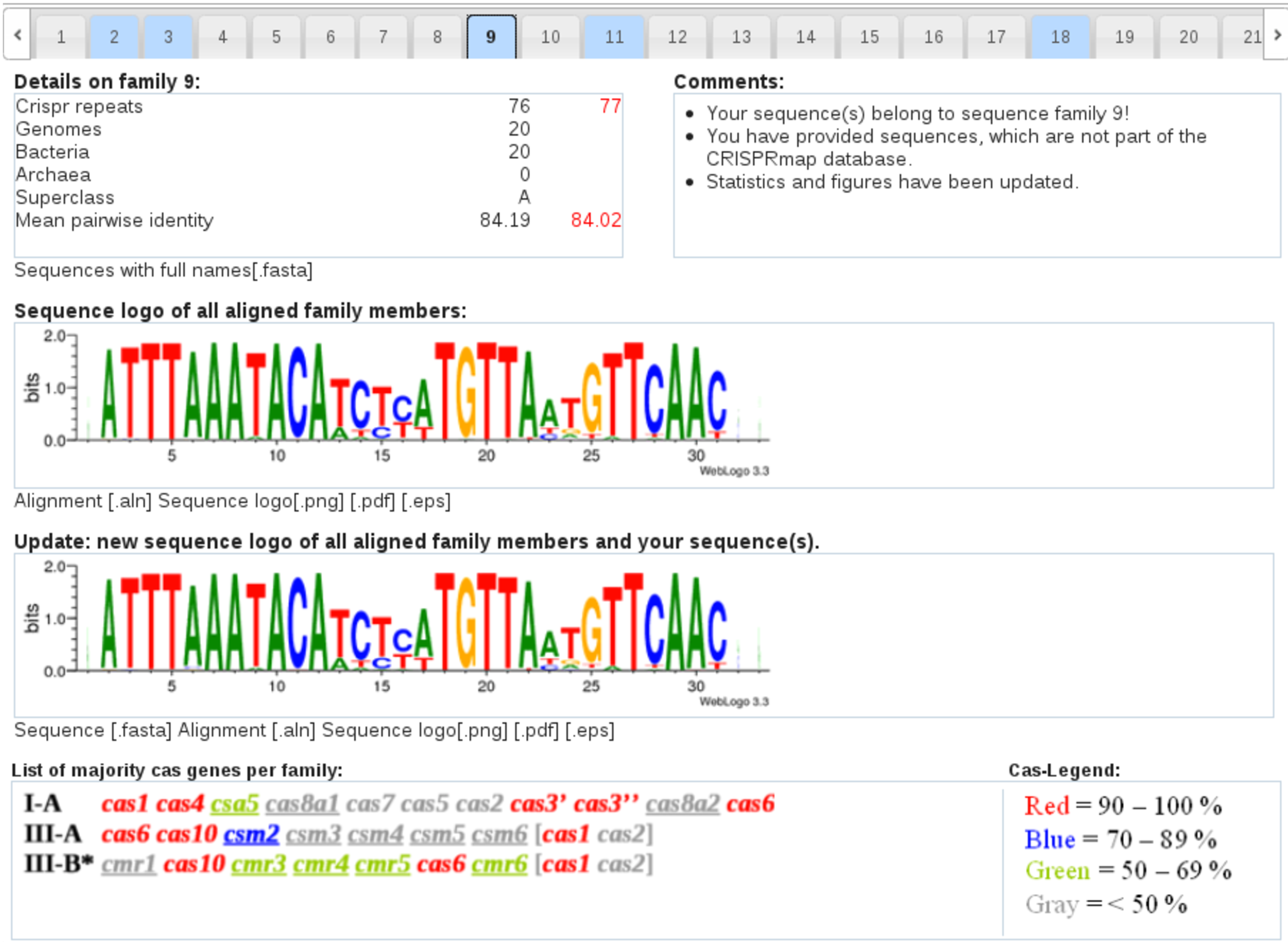Switch to highlighted family tab 2
1288x942 pixels.
pos(114,37)
